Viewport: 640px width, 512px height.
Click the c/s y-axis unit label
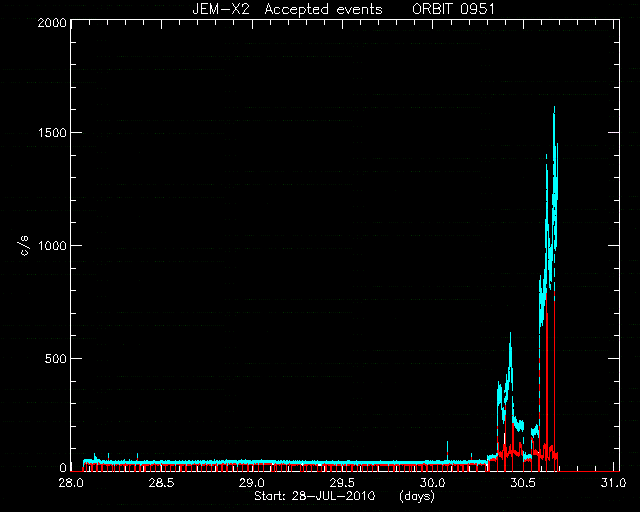tap(25, 246)
